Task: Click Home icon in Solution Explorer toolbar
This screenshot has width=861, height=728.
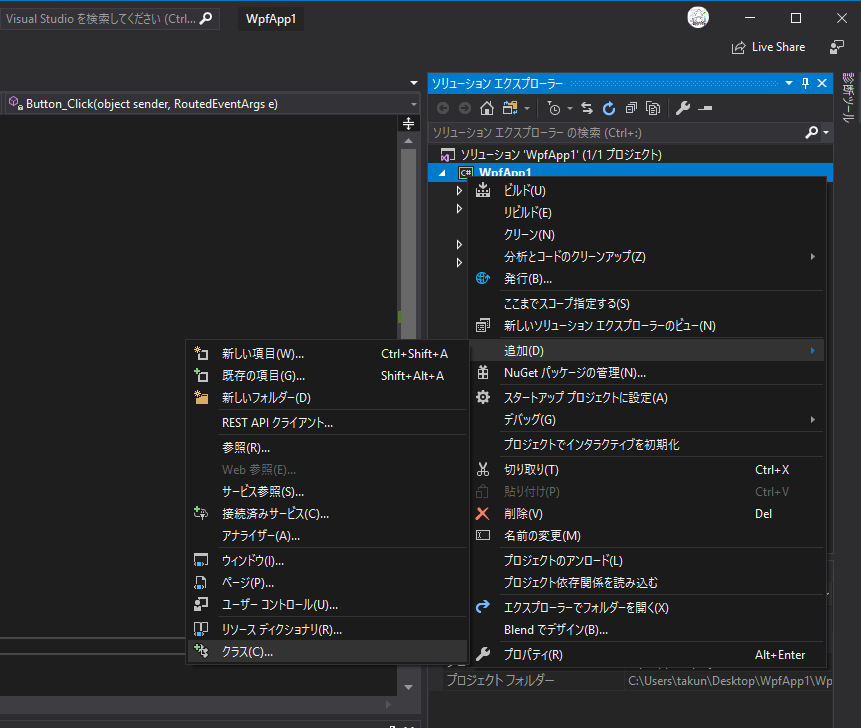Action: [x=487, y=108]
